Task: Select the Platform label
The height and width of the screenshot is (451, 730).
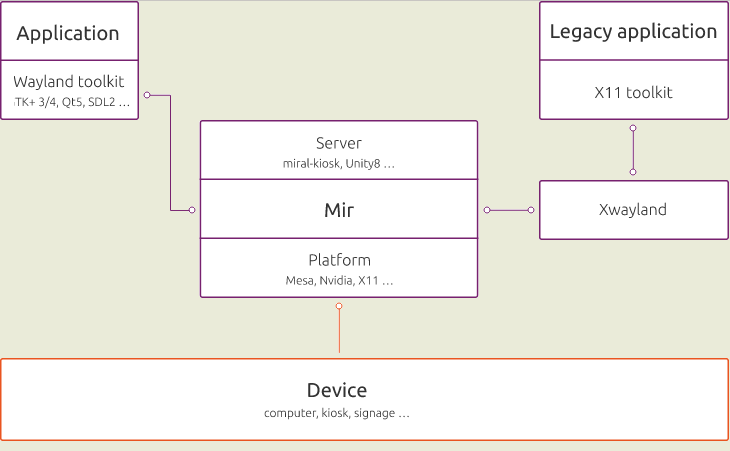Action: [x=339, y=260]
